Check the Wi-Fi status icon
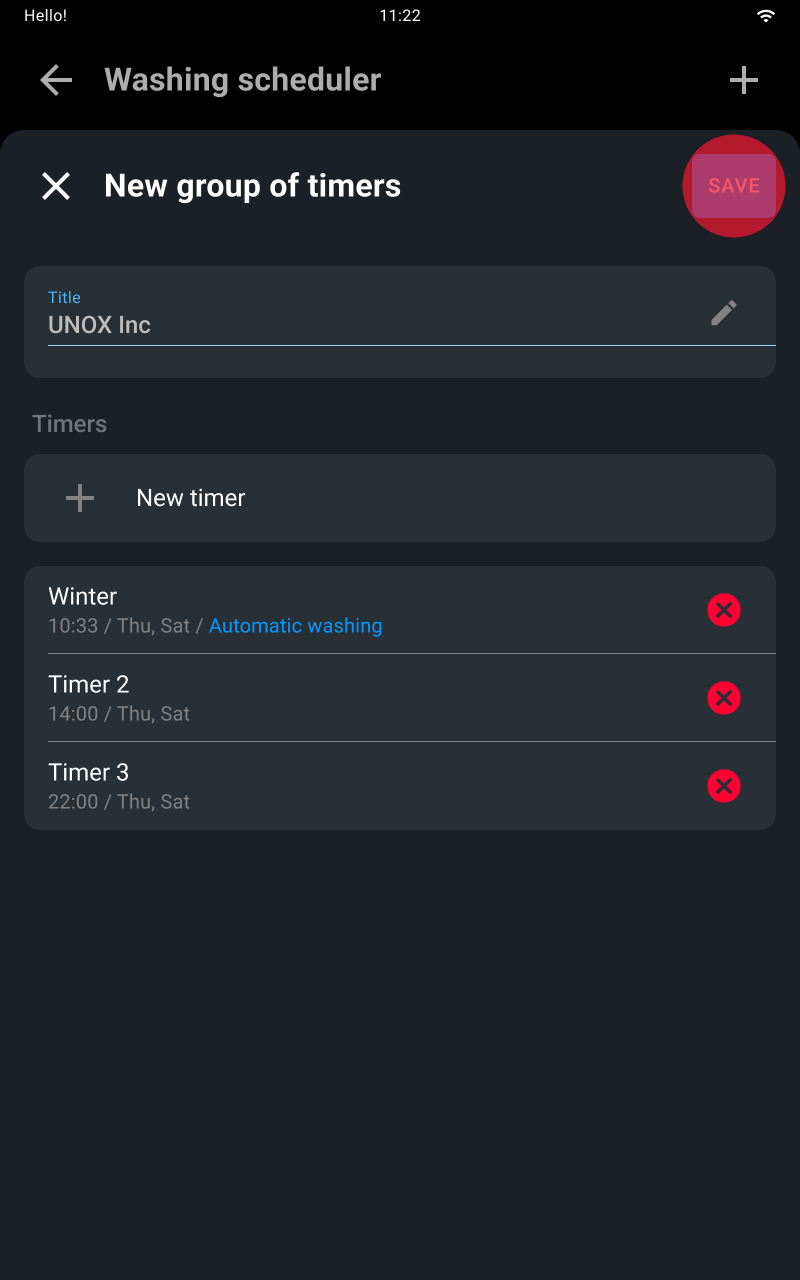The image size is (800, 1280). pos(766,16)
